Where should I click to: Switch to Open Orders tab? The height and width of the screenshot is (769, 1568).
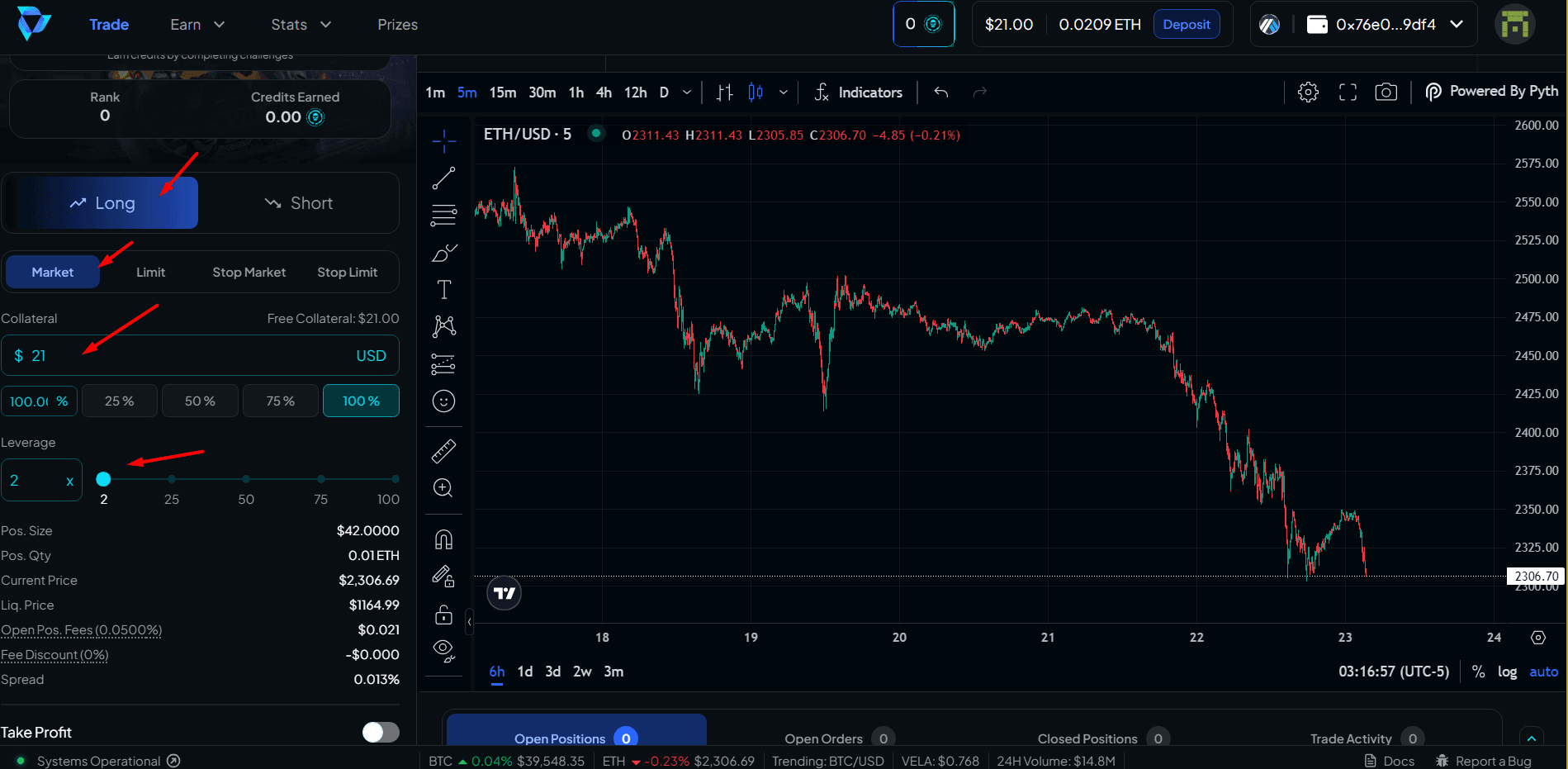click(839, 738)
